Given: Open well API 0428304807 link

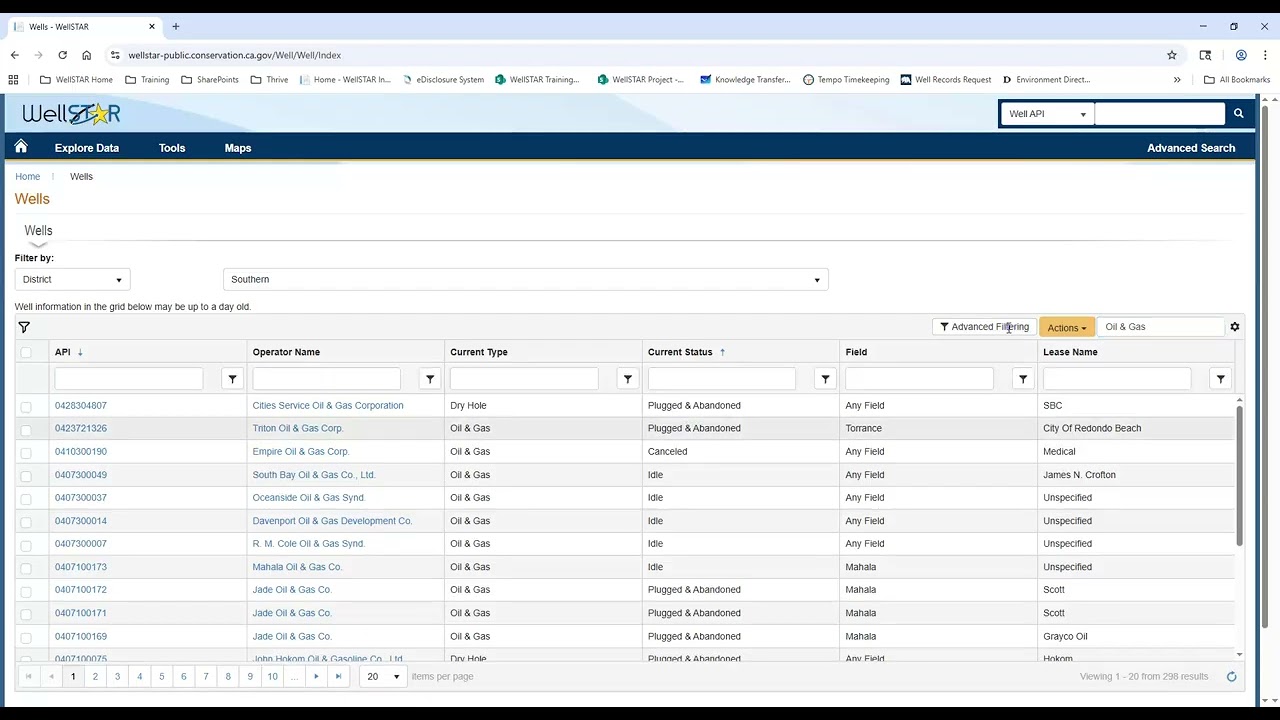Looking at the screenshot, I should click(81, 406).
